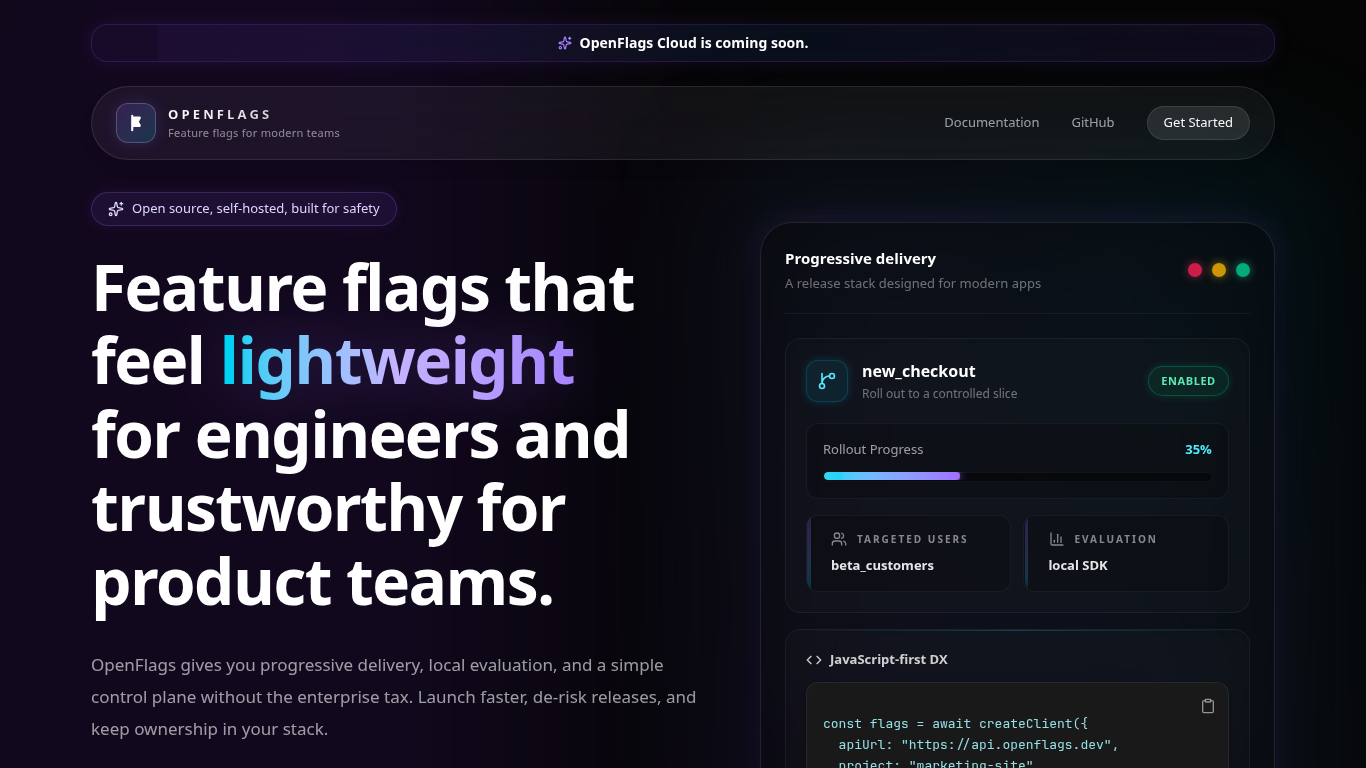Click the OPENFLAGS brand name
Viewport: 1366px width, 768px height.
pyautogui.click(x=220, y=115)
